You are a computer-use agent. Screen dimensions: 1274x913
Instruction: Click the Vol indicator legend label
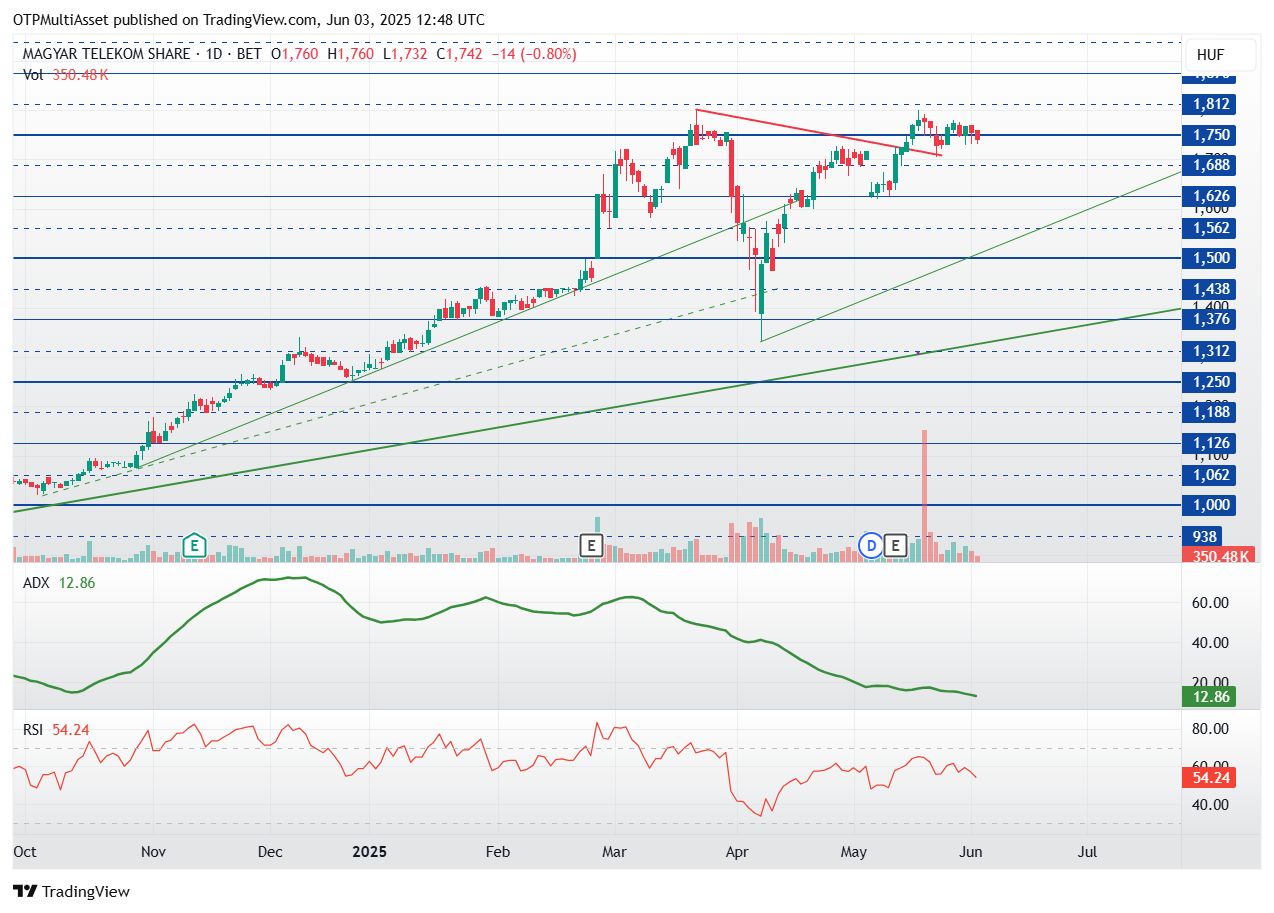[34, 74]
